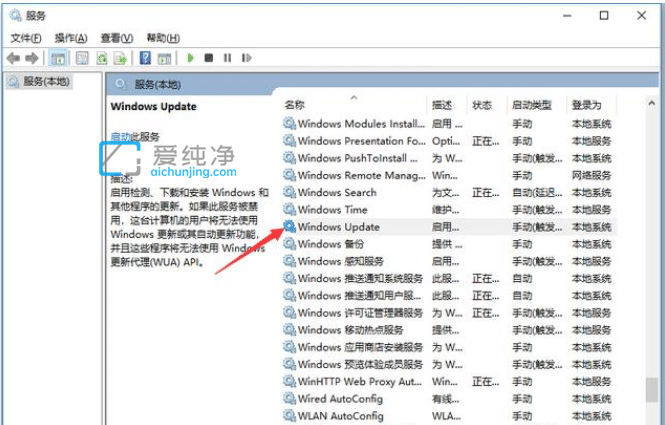
Task: Click the Refresh toolbar icon
Action: [x=101, y=58]
